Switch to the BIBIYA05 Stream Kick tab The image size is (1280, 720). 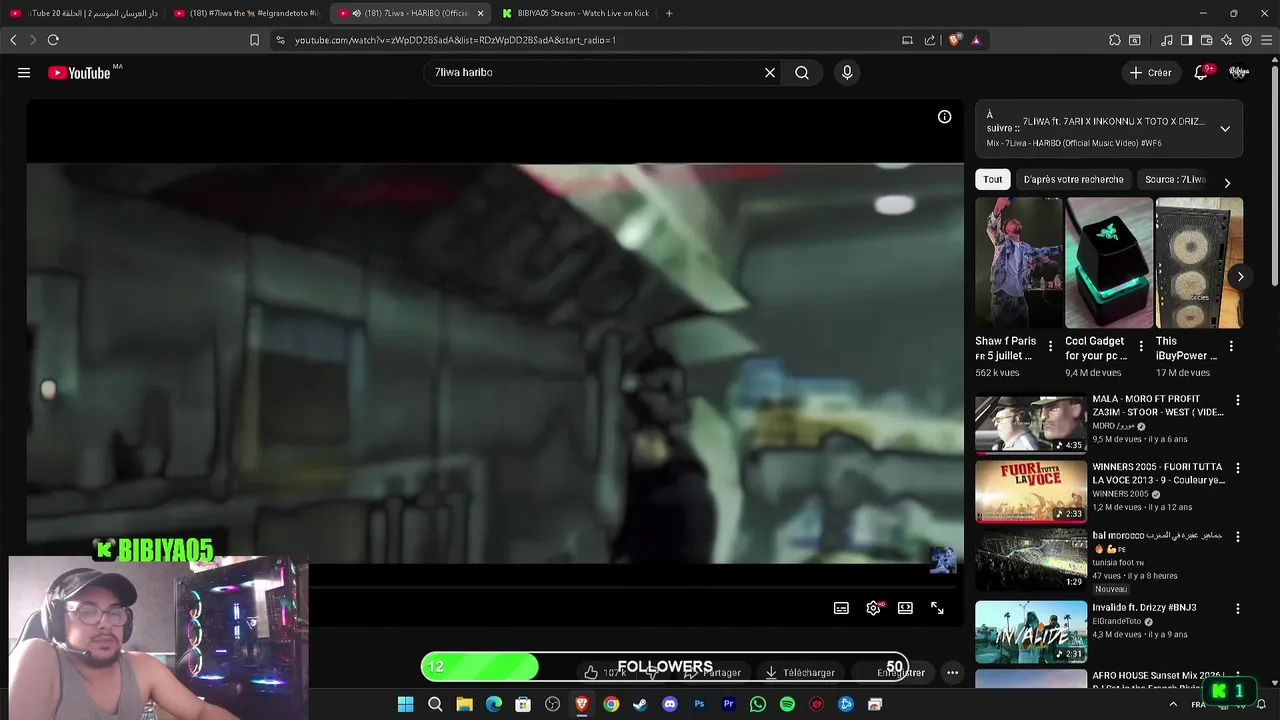point(575,13)
